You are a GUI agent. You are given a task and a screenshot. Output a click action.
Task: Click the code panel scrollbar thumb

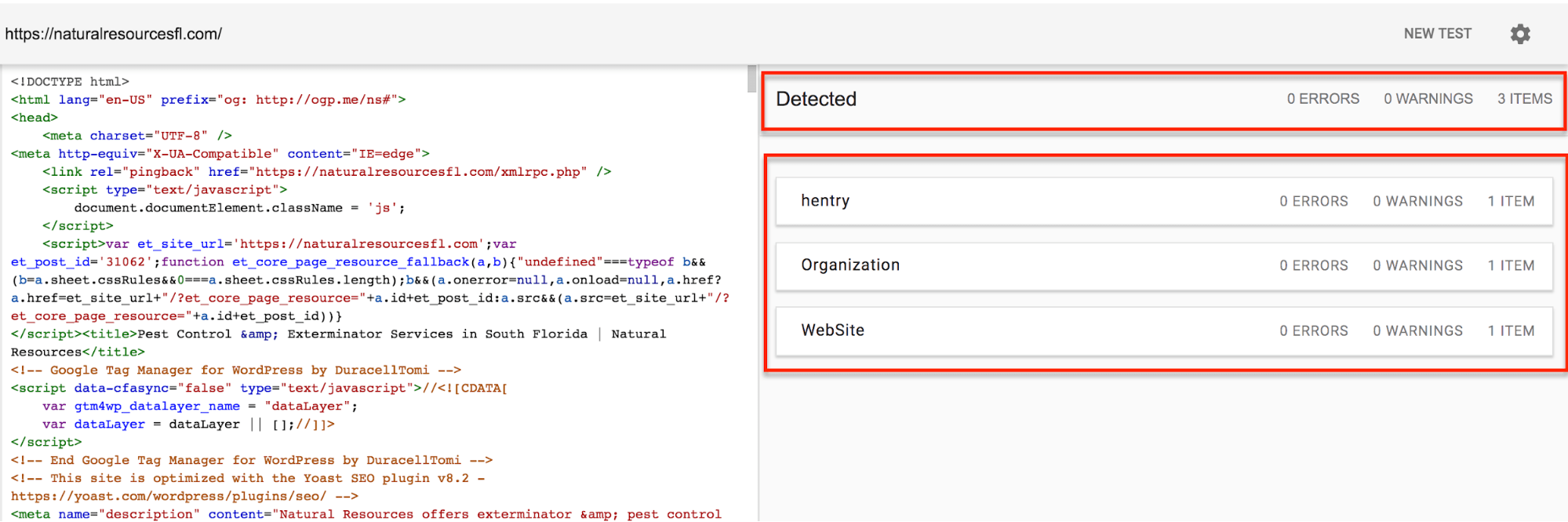(751, 78)
